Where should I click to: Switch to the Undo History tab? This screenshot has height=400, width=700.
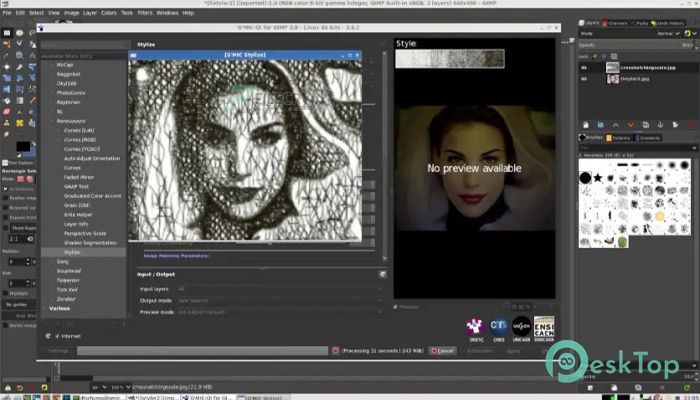tap(668, 23)
